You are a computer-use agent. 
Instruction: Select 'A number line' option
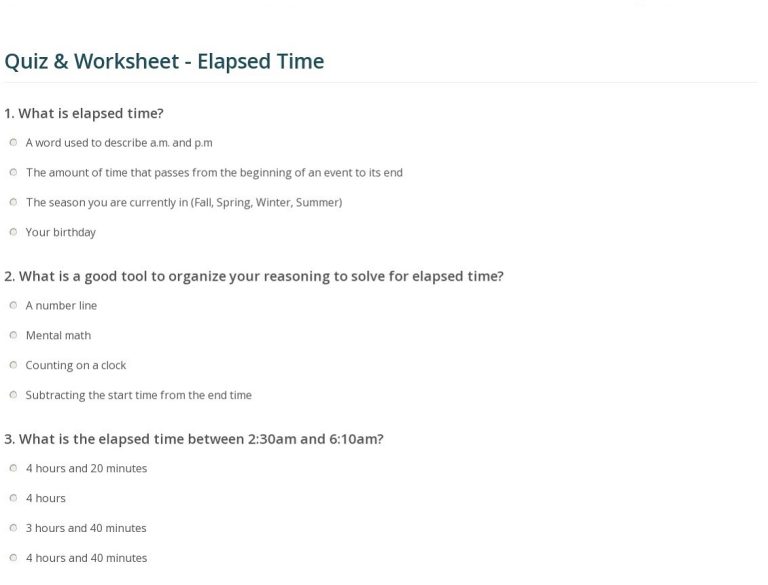coord(13,306)
